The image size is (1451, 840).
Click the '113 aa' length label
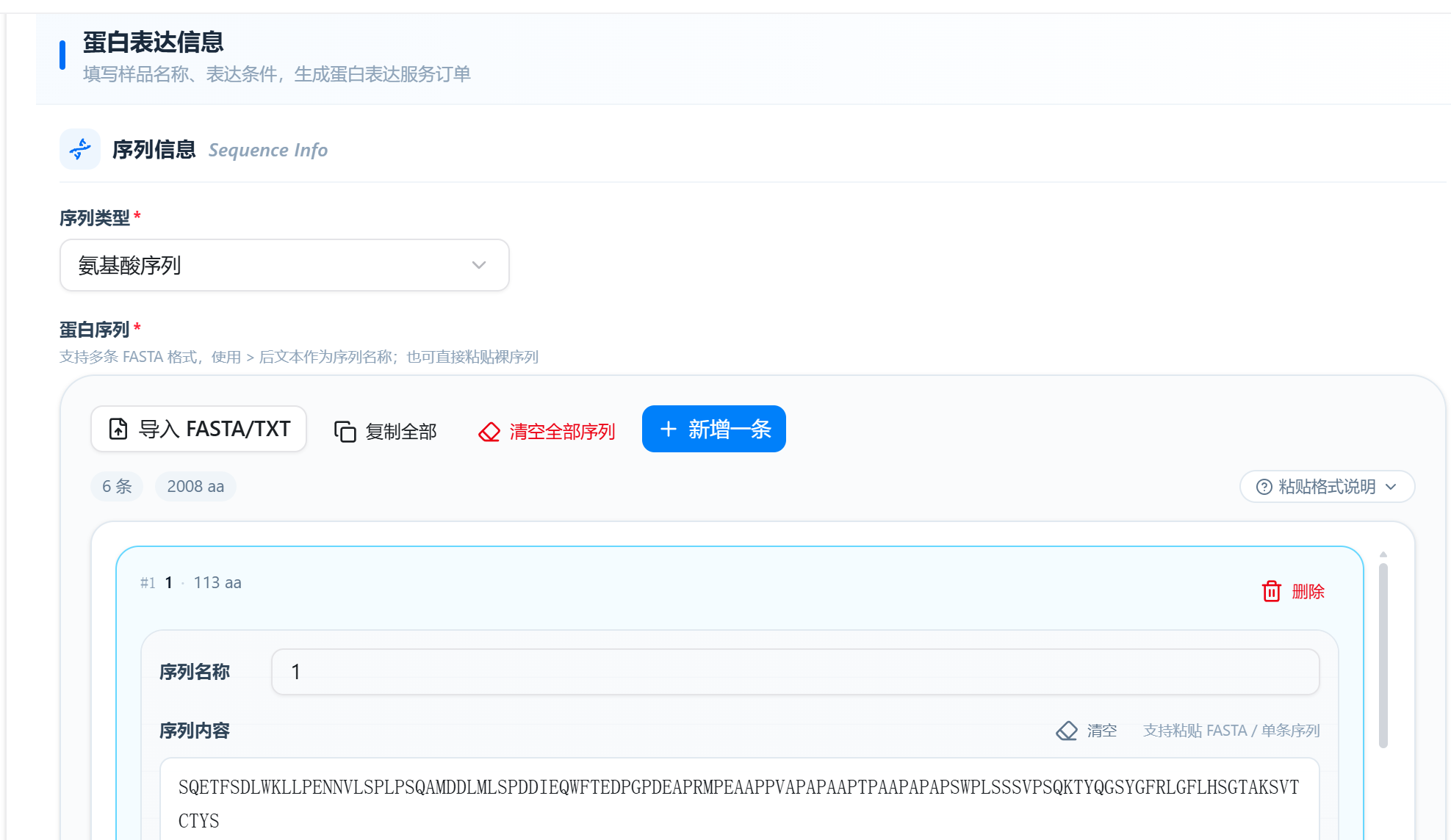217,582
